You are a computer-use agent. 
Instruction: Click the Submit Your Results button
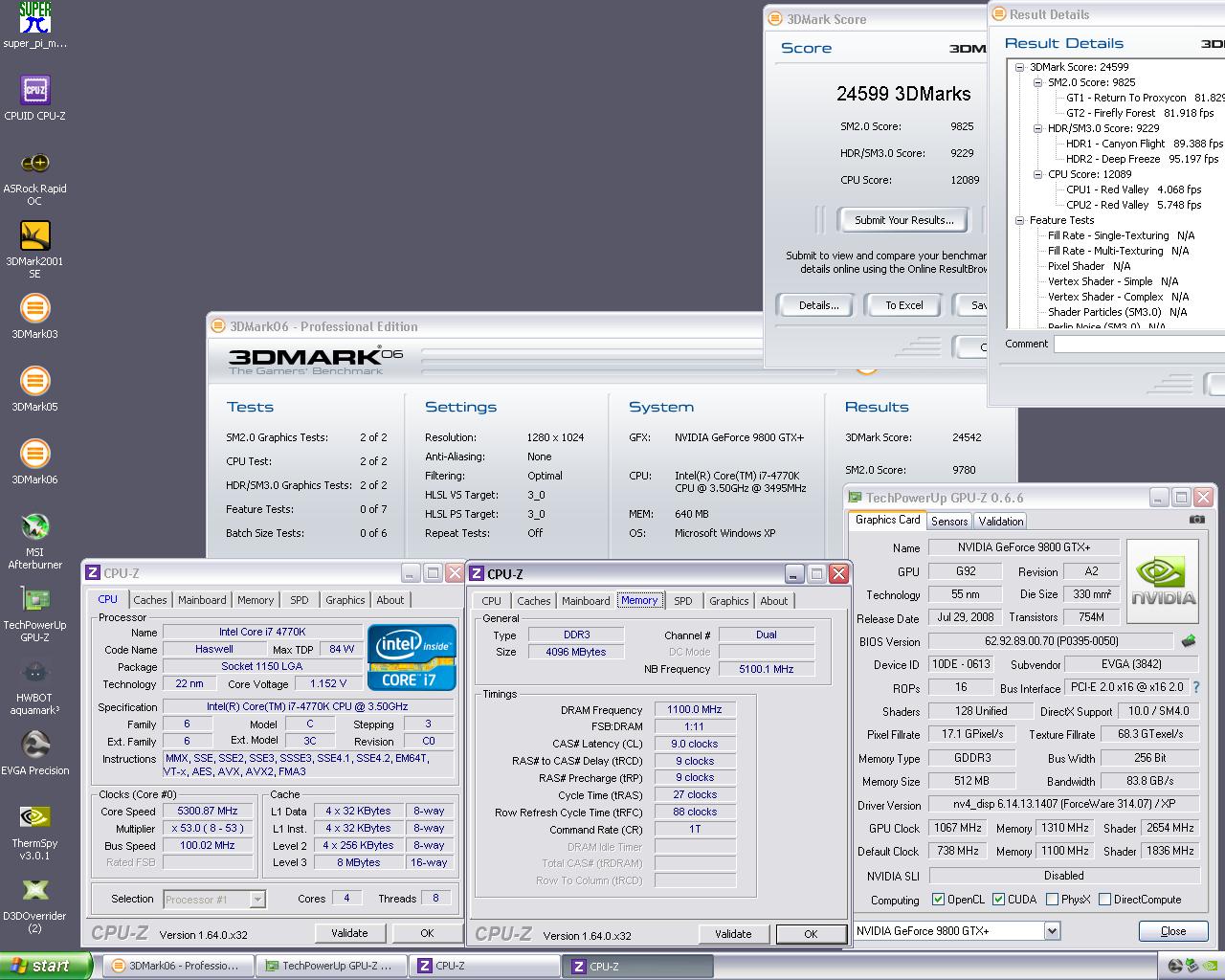point(903,220)
